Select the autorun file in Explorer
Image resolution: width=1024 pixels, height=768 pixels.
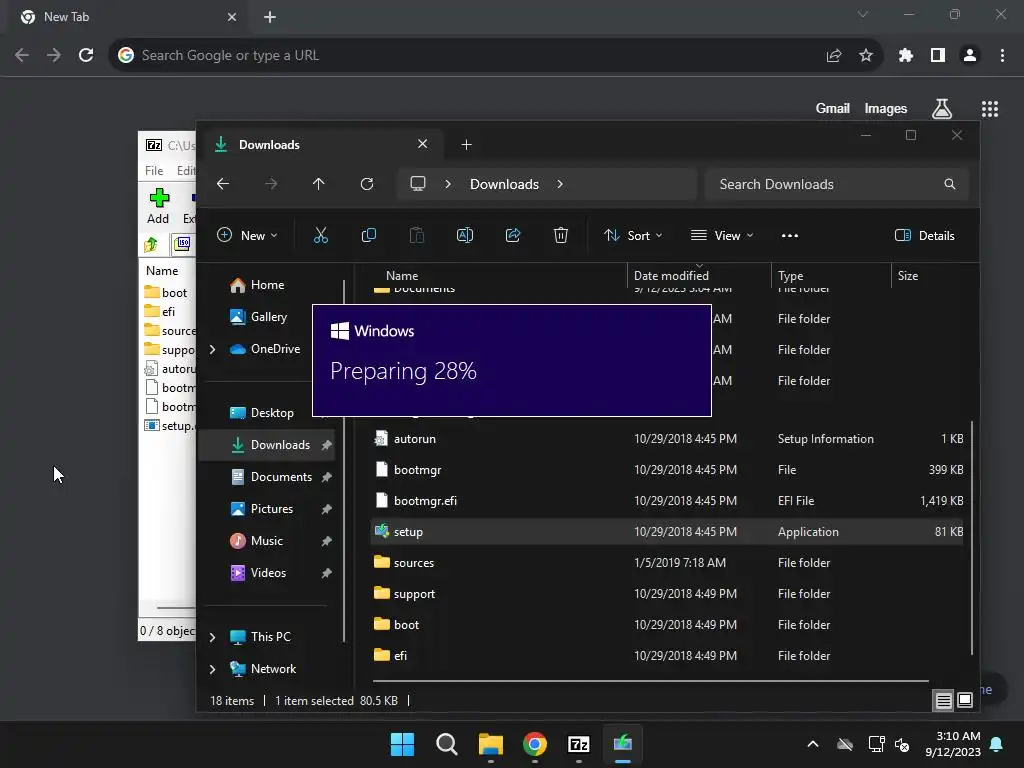click(668, 439)
